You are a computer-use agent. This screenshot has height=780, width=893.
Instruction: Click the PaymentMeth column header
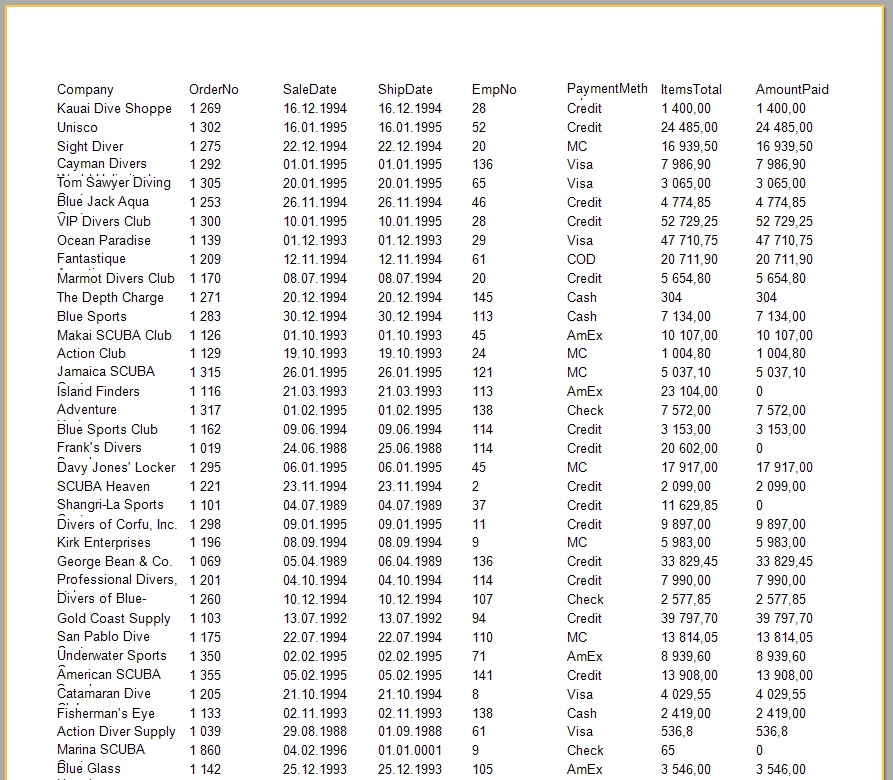[607, 89]
